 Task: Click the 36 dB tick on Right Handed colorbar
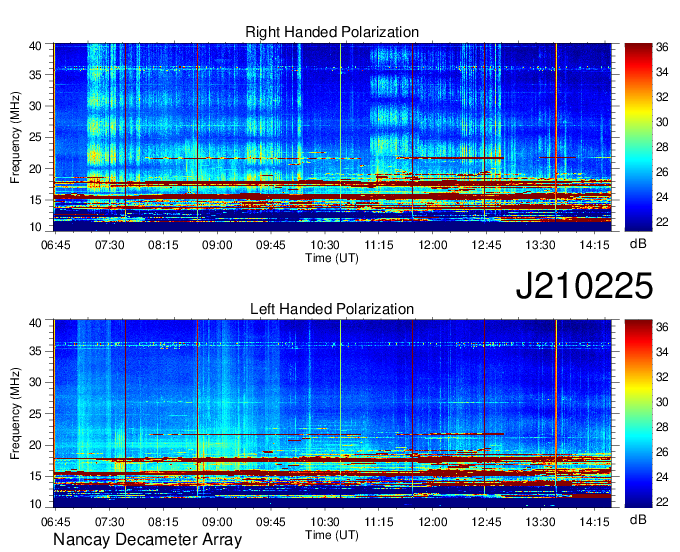pos(662,47)
